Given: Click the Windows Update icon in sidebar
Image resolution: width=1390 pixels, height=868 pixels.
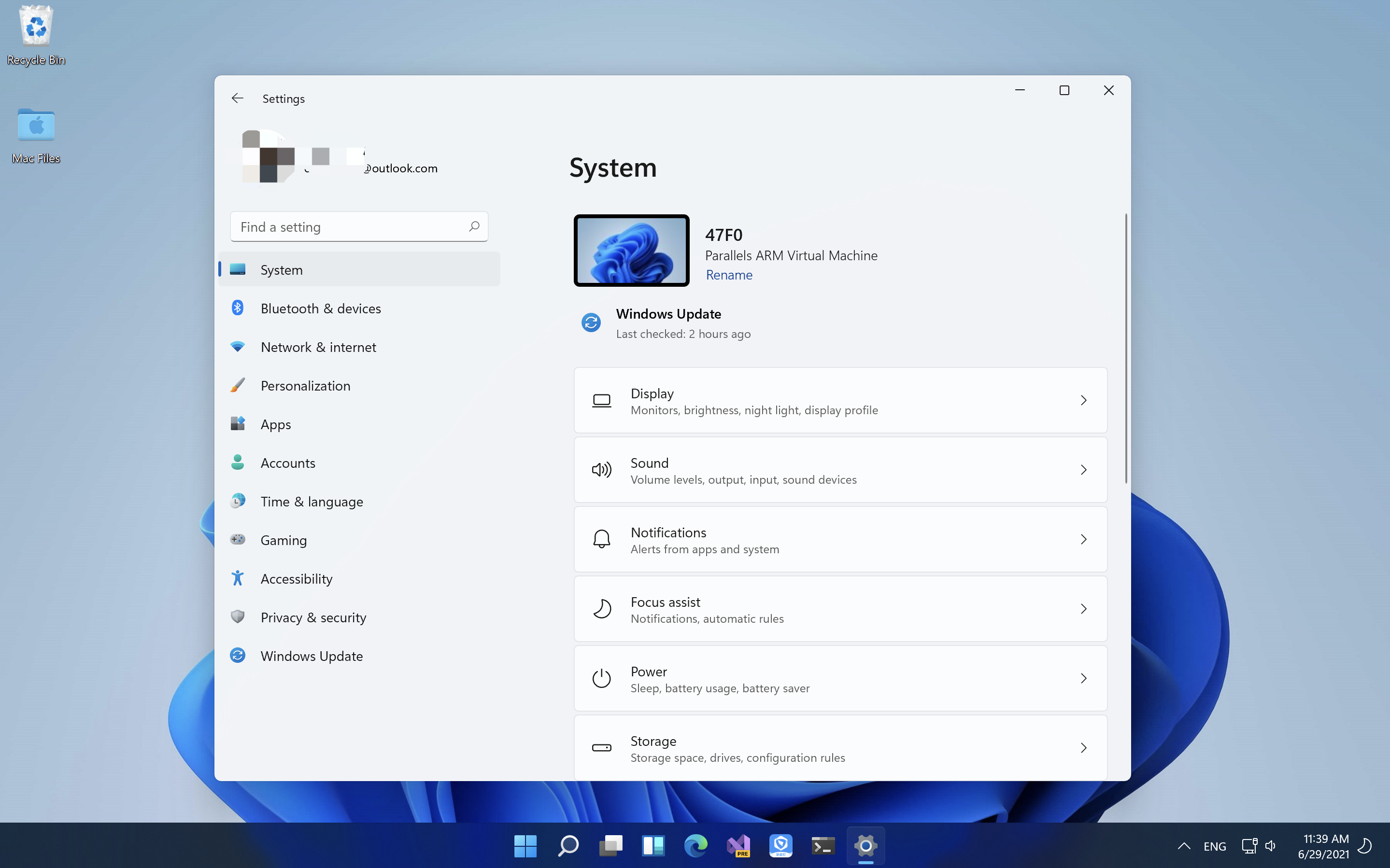Looking at the screenshot, I should coord(238,655).
